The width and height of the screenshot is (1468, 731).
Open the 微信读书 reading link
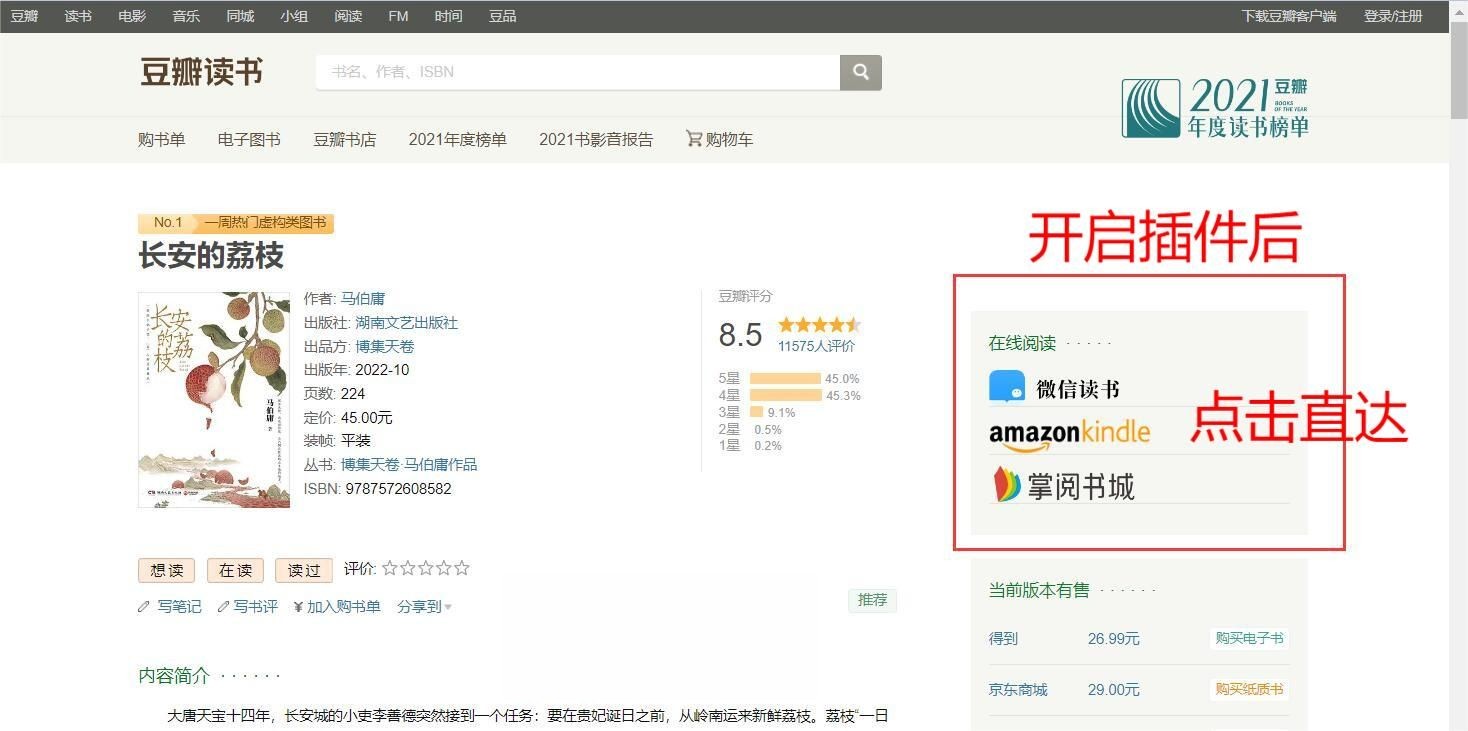(1054, 387)
